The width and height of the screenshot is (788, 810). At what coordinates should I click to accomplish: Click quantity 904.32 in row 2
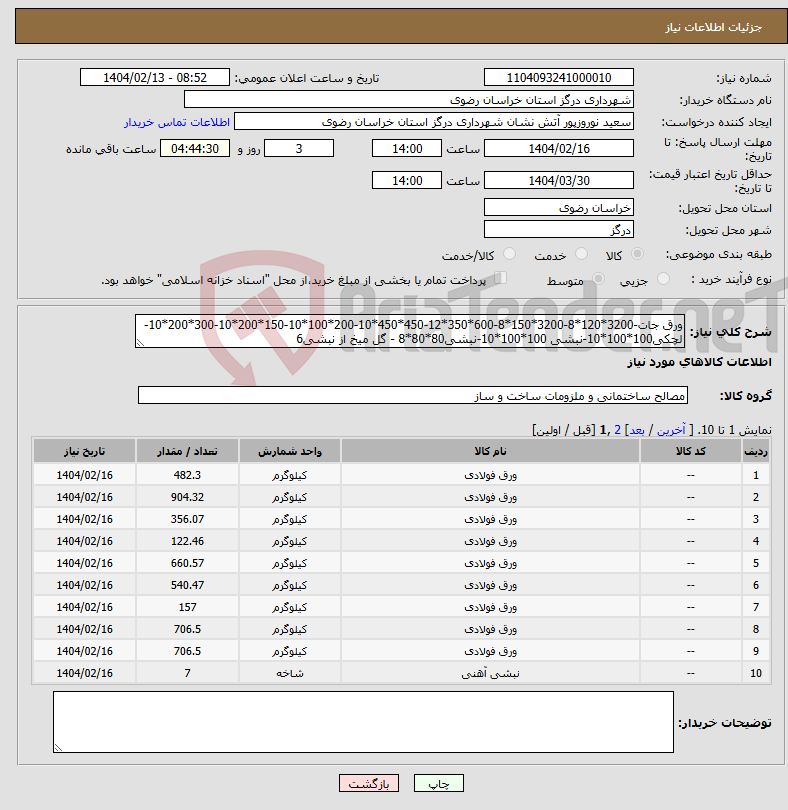click(187, 497)
